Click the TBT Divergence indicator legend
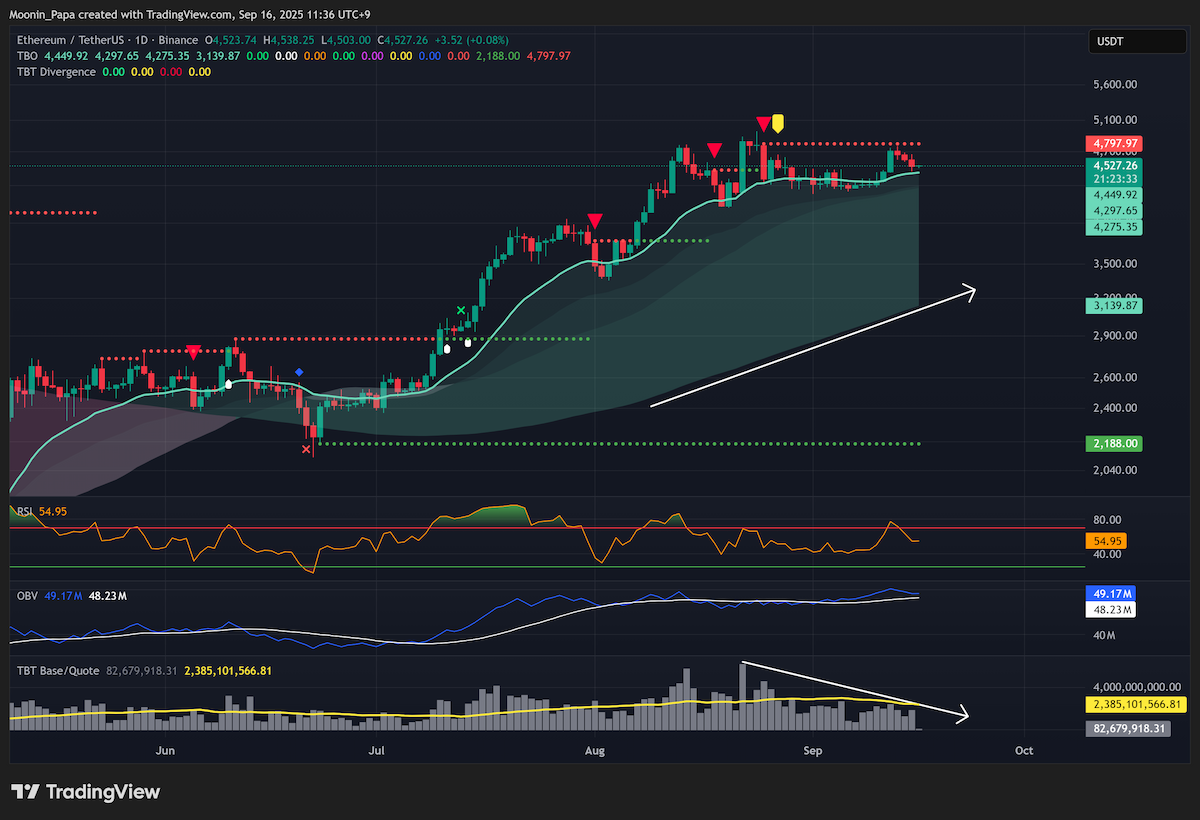1200x820 pixels. pyautogui.click(x=56, y=72)
